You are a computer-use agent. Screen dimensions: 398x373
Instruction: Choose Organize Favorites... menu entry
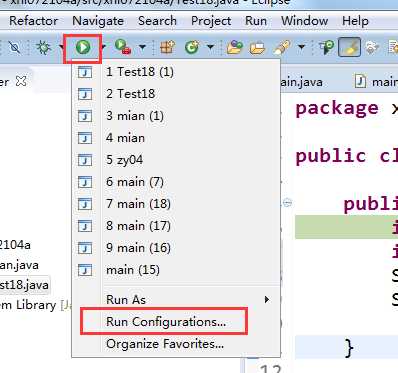point(176,344)
